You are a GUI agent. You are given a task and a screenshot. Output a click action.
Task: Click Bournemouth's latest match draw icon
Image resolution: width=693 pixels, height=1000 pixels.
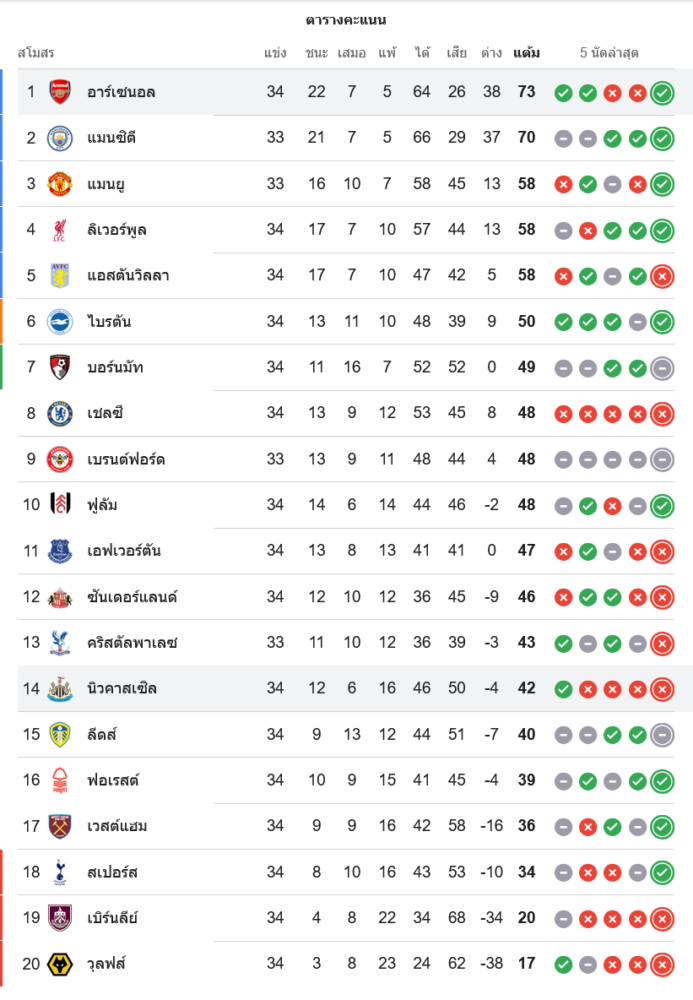click(661, 368)
